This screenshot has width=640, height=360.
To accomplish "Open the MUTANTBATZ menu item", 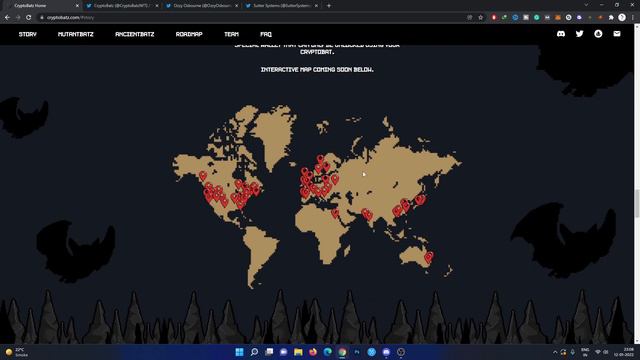I will click(x=76, y=34).
